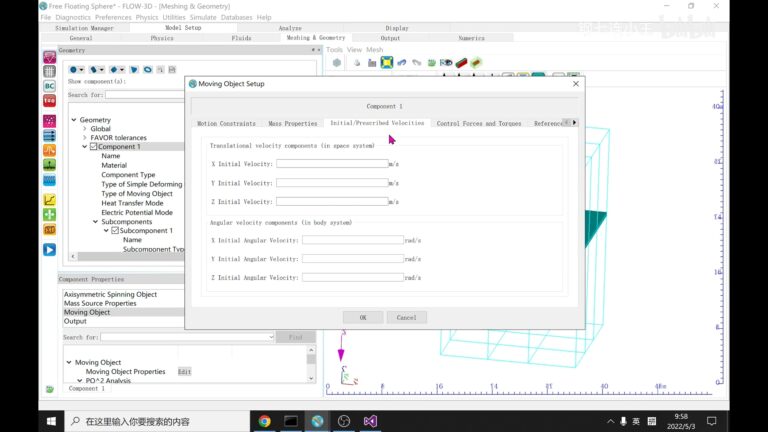Switch to the Simulation Manager tab
This screenshot has height=432, width=768.
84,28
